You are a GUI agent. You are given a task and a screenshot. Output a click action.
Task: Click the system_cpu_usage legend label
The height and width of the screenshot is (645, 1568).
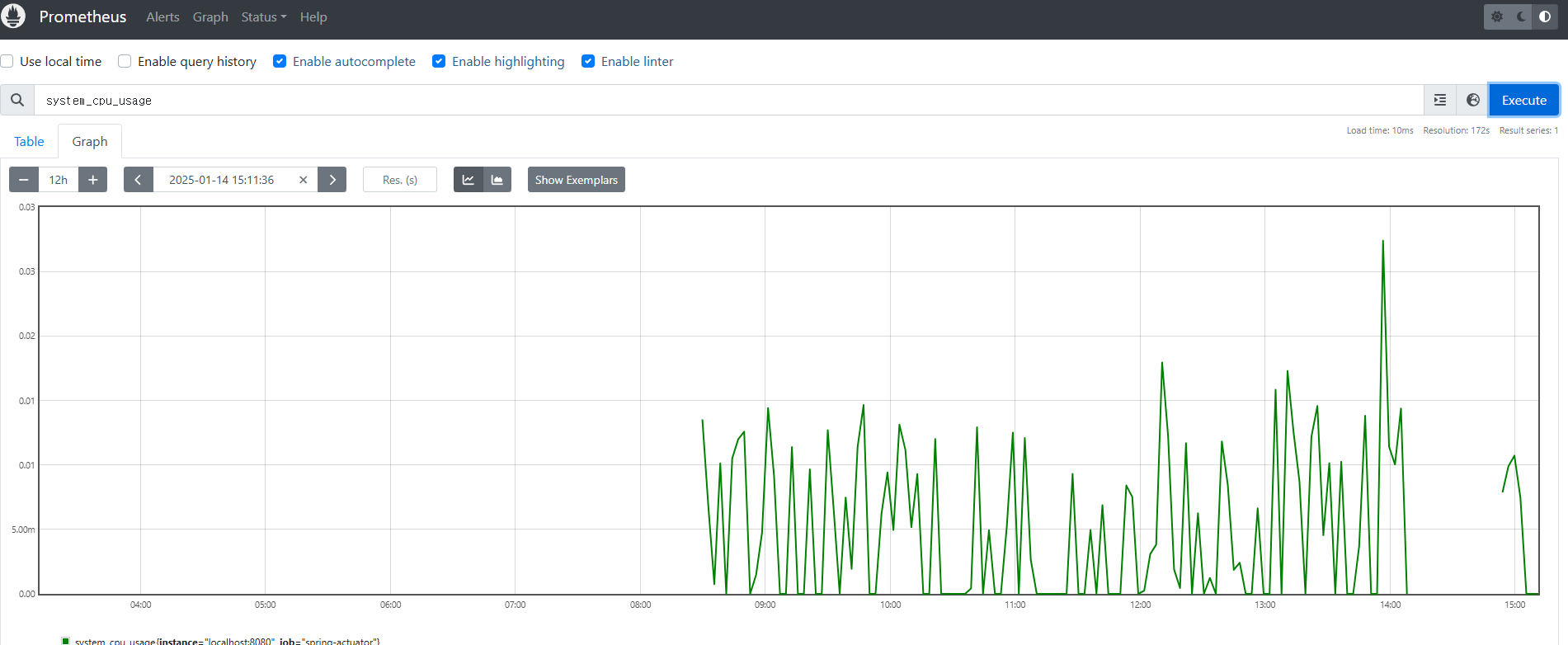tap(227, 641)
